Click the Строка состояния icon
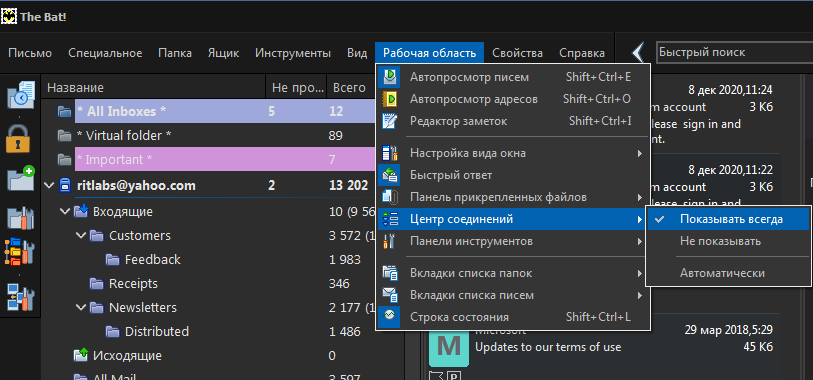 point(389,317)
